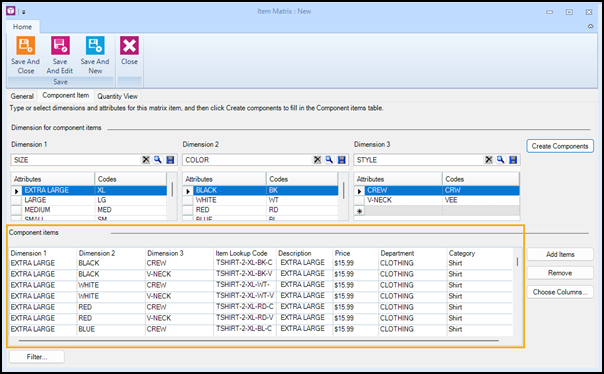This screenshot has width=604, height=374.
Task: Clear the COLOR dimension with X icon
Action: pos(317,159)
